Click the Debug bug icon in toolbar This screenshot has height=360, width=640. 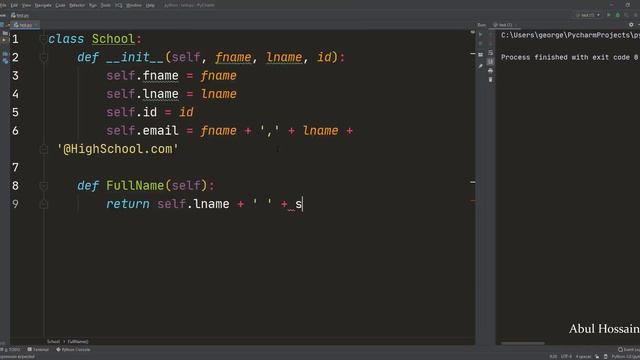coord(618,15)
